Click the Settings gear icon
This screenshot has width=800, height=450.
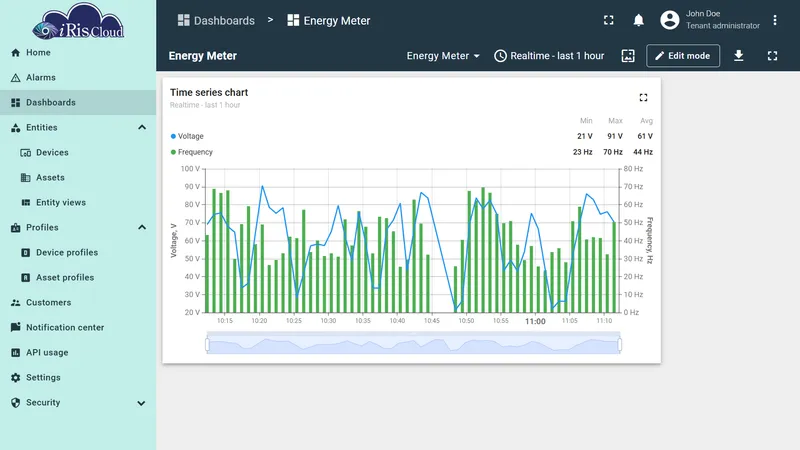(x=15, y=378)
